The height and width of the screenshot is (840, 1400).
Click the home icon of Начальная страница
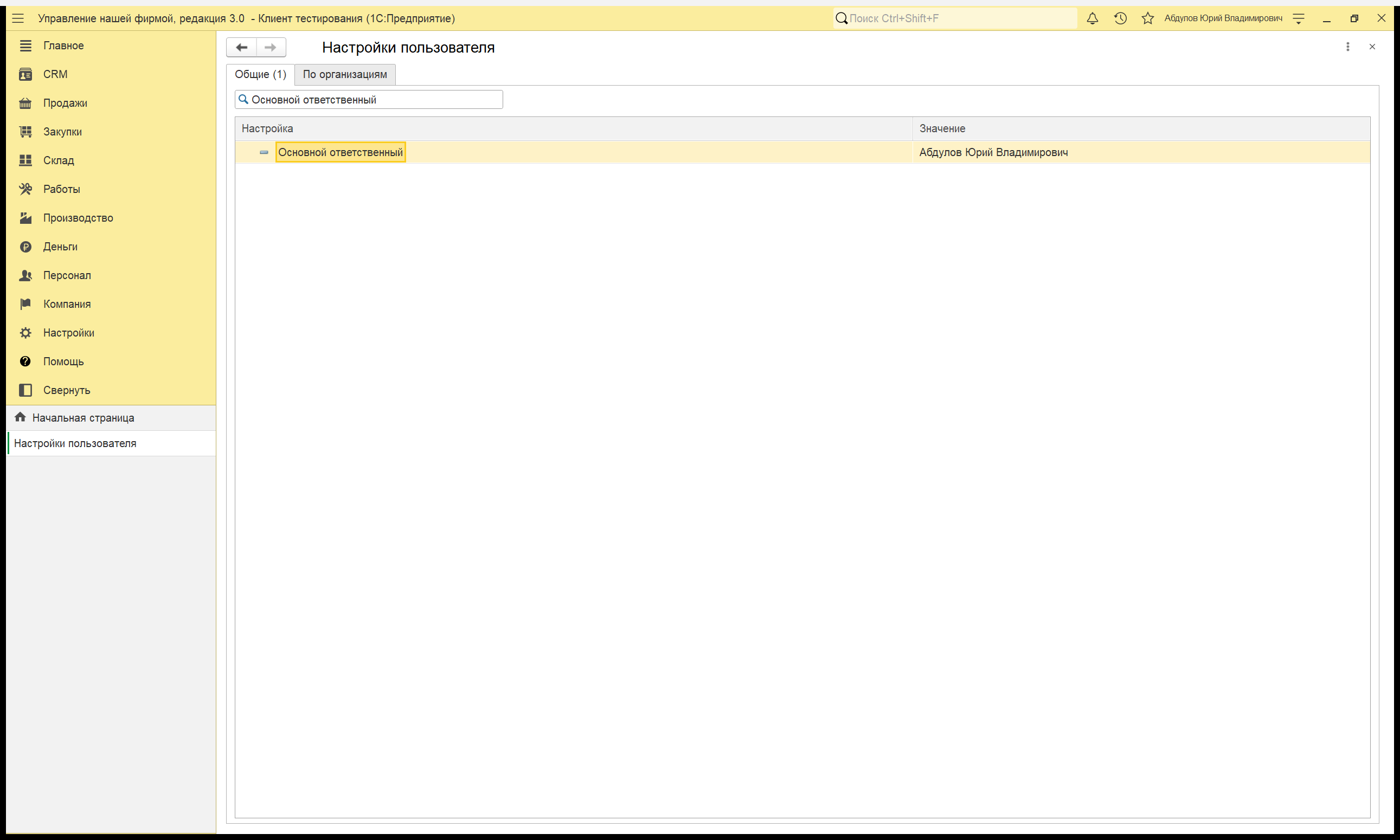21,417
